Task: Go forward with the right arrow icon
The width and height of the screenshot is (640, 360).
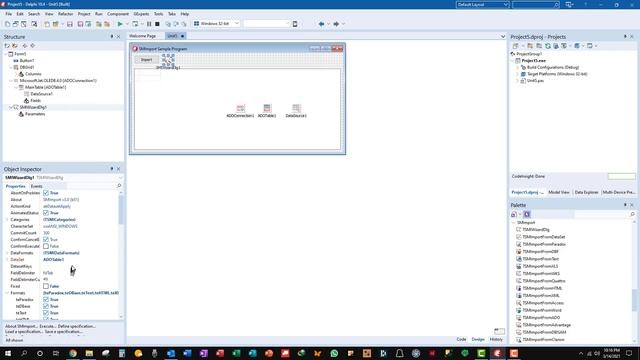Action: pyautogui.click(x=336, y=24)
